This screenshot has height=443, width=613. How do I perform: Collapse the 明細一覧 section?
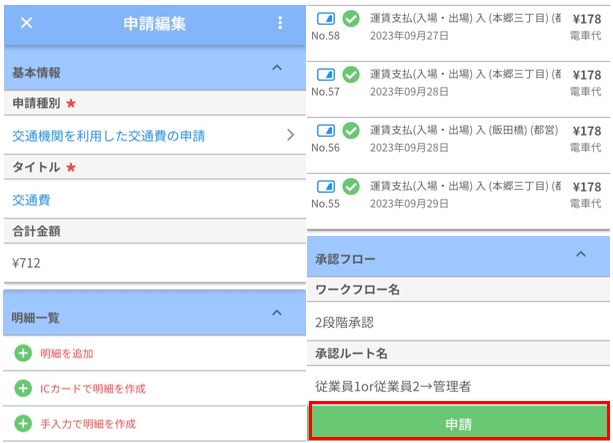coord(277,313)
